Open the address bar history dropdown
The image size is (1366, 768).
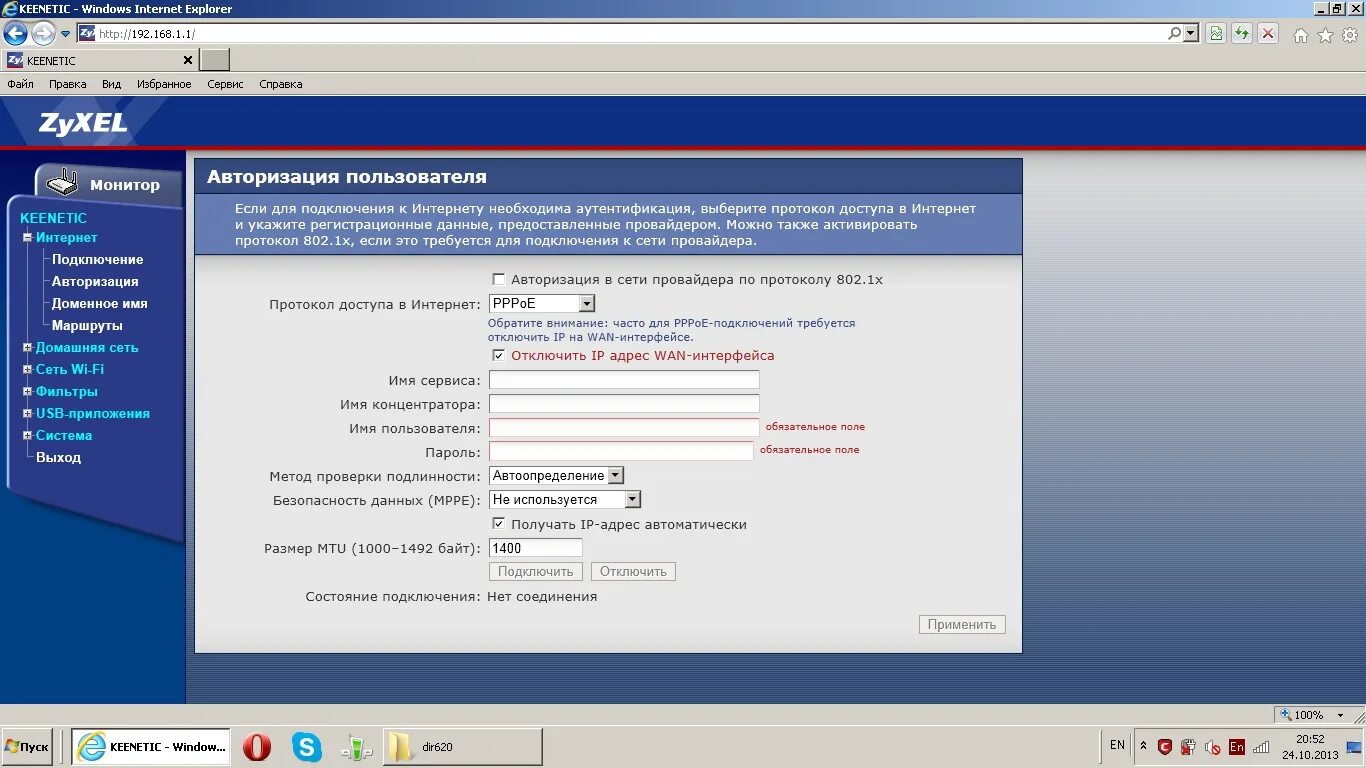pos(1190,33)
